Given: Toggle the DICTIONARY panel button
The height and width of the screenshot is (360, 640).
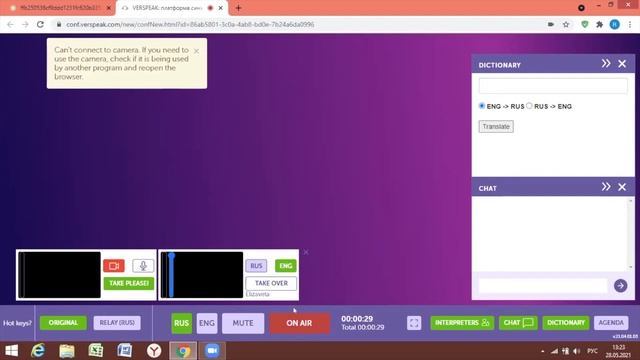Looking at the screenshot, I should click(x=566, y=322).
